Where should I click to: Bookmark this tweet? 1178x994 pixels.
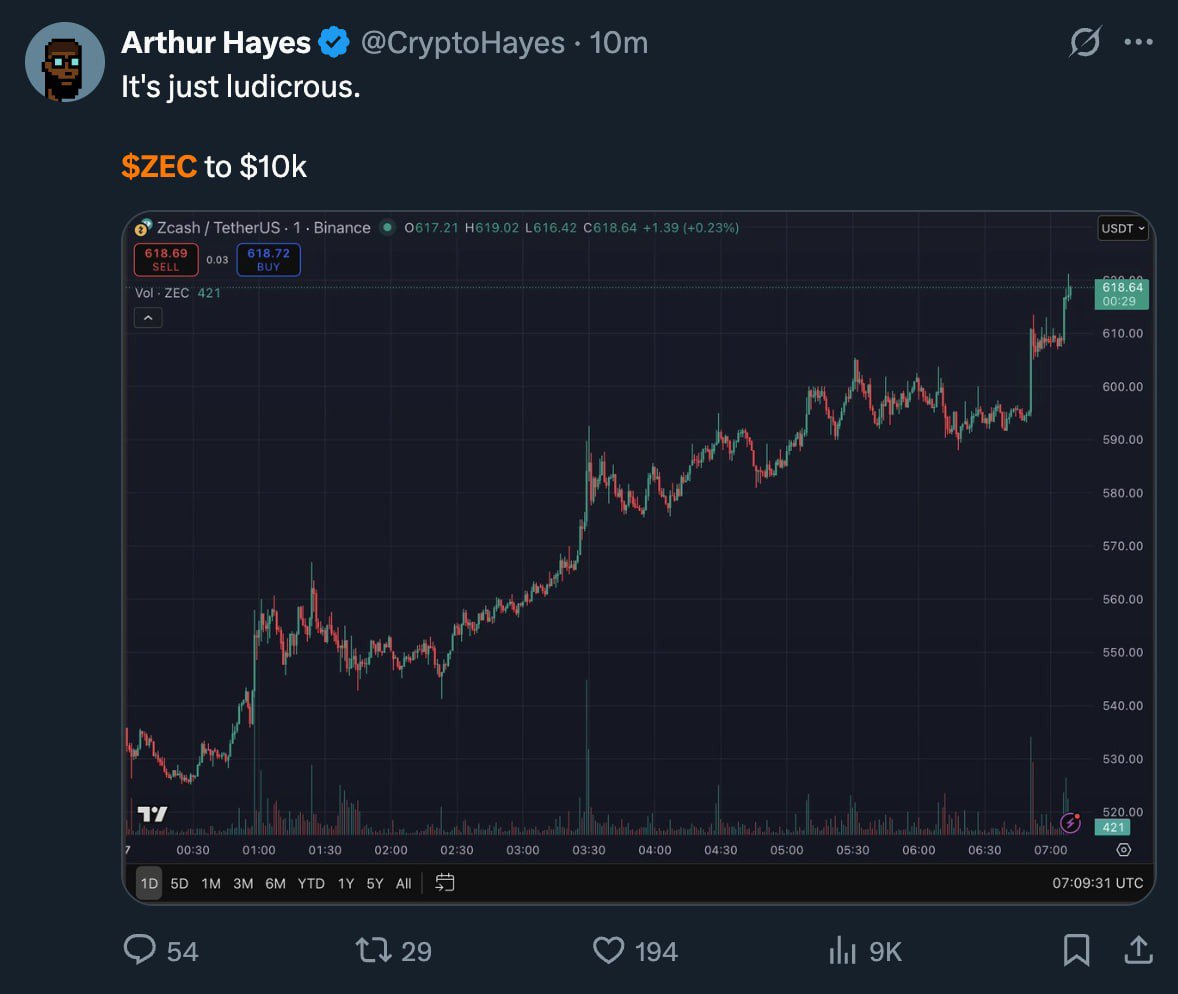point(1076,949)
